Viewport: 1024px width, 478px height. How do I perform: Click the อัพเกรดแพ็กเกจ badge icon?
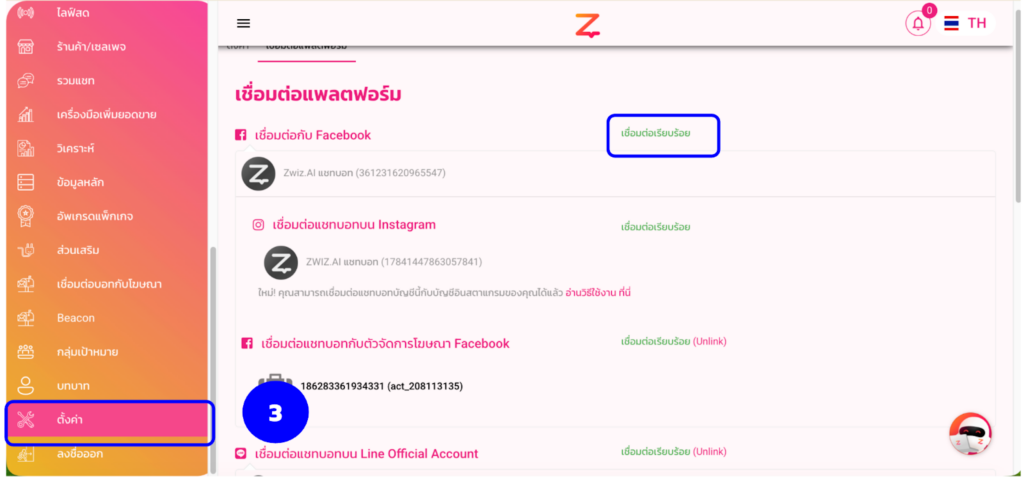pyautogui.click(x=25, y=216)
